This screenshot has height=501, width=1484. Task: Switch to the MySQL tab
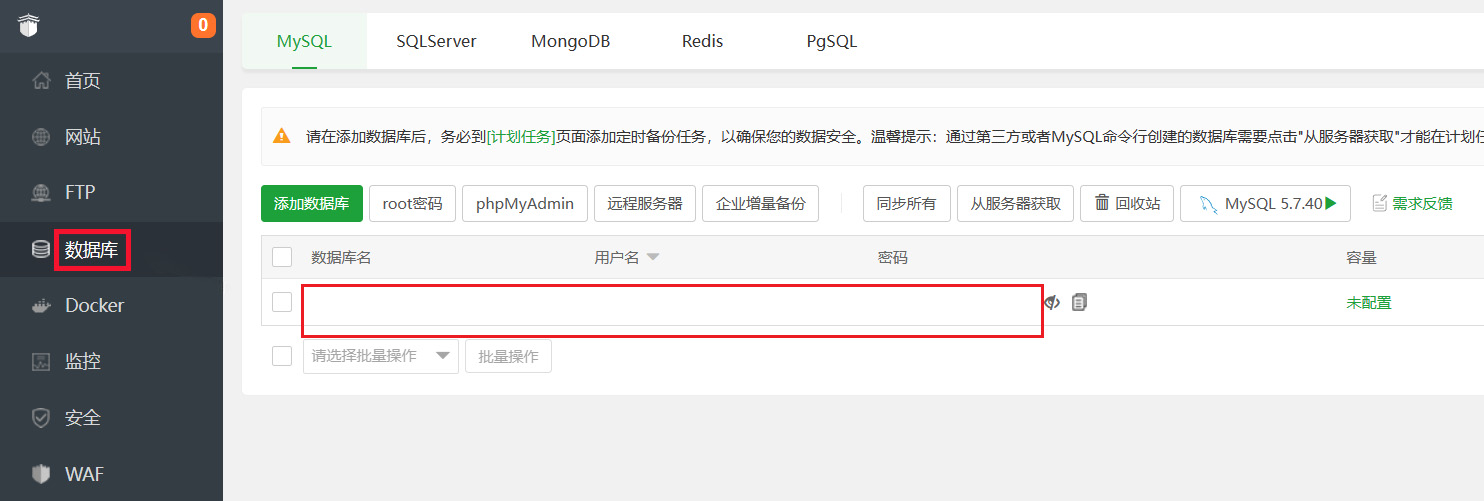304,41
